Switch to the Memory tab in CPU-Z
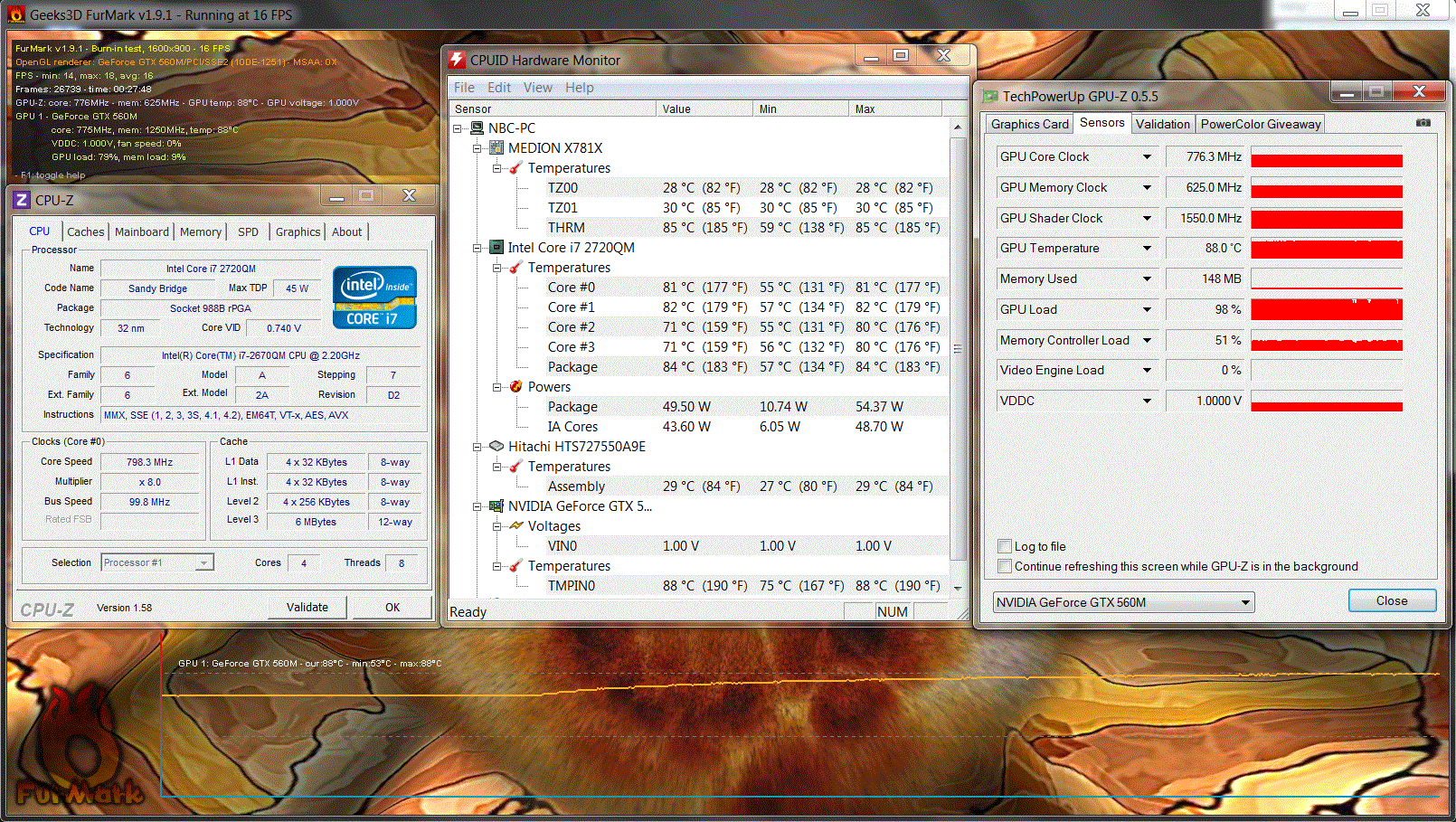The height and width of the screenshot is (822, 1456). point(201,232)
